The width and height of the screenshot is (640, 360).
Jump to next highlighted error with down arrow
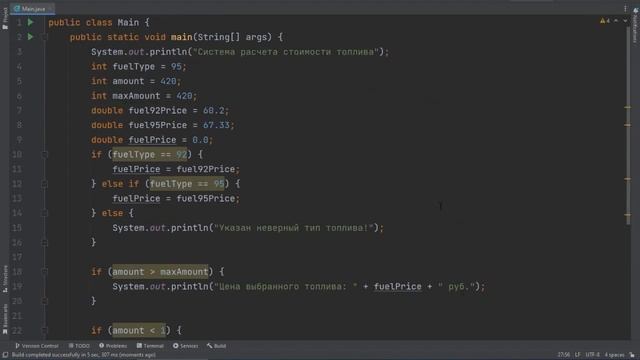point(625,20)
